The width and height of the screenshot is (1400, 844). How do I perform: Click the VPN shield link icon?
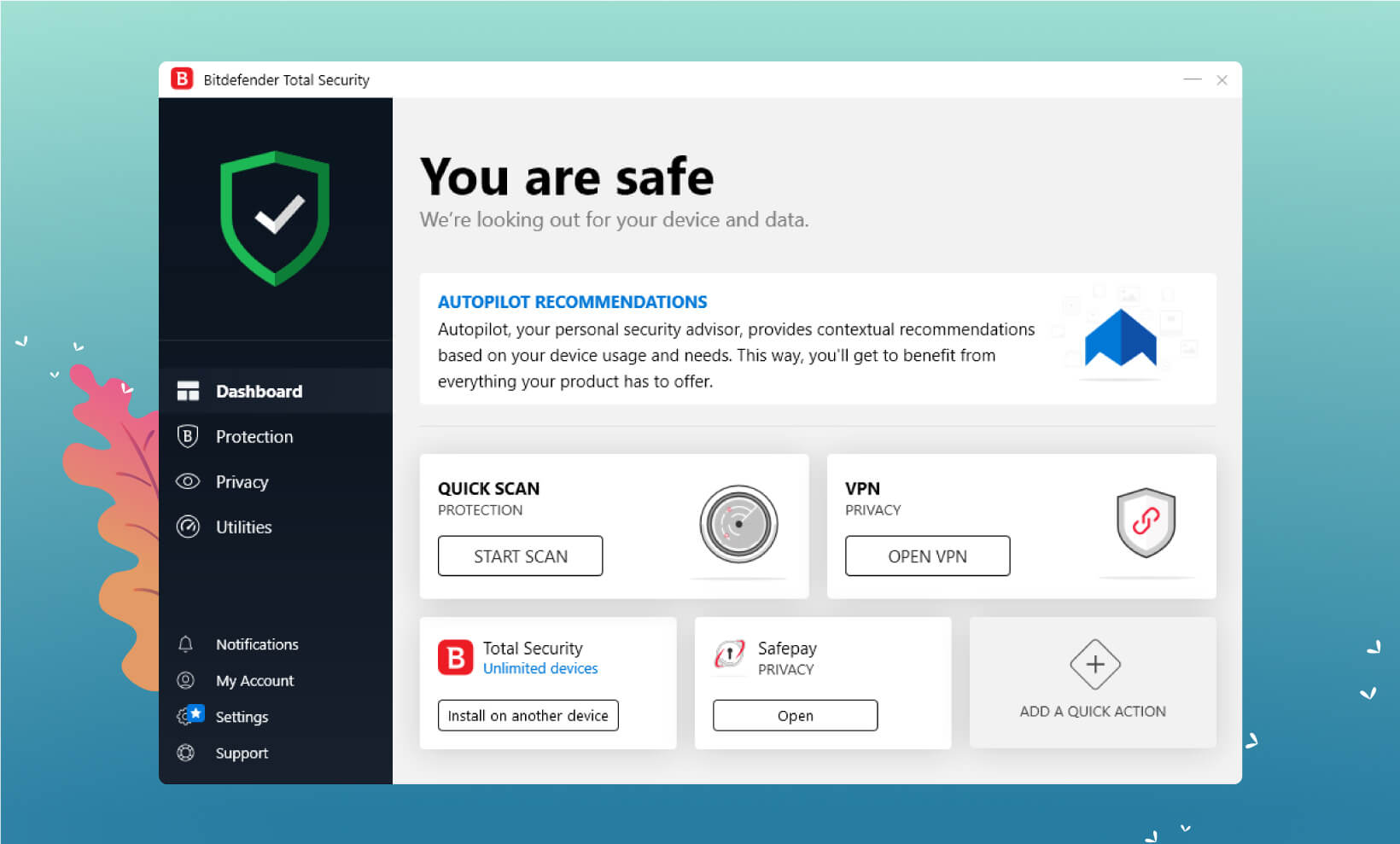pos(1146,522)
